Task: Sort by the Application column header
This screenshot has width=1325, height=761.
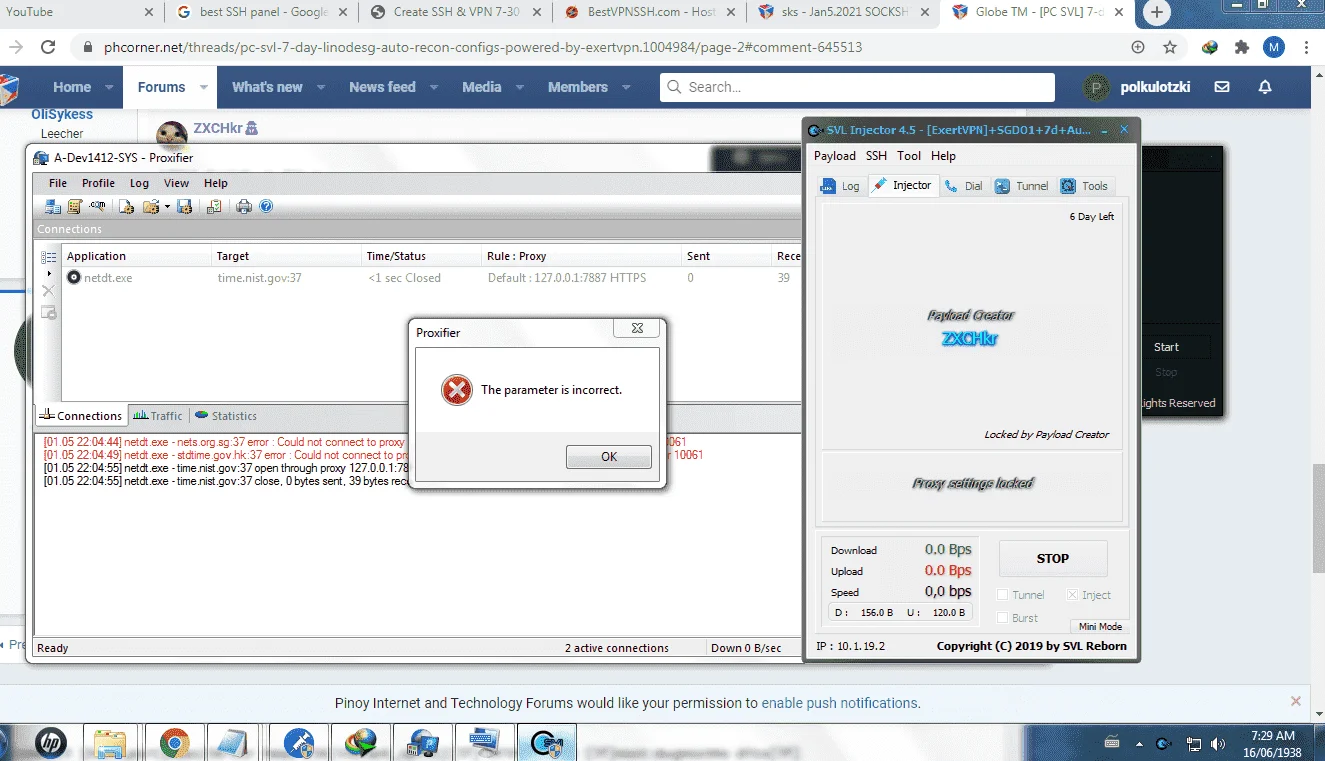Action: pyautogui.click(x=137, y=256)
